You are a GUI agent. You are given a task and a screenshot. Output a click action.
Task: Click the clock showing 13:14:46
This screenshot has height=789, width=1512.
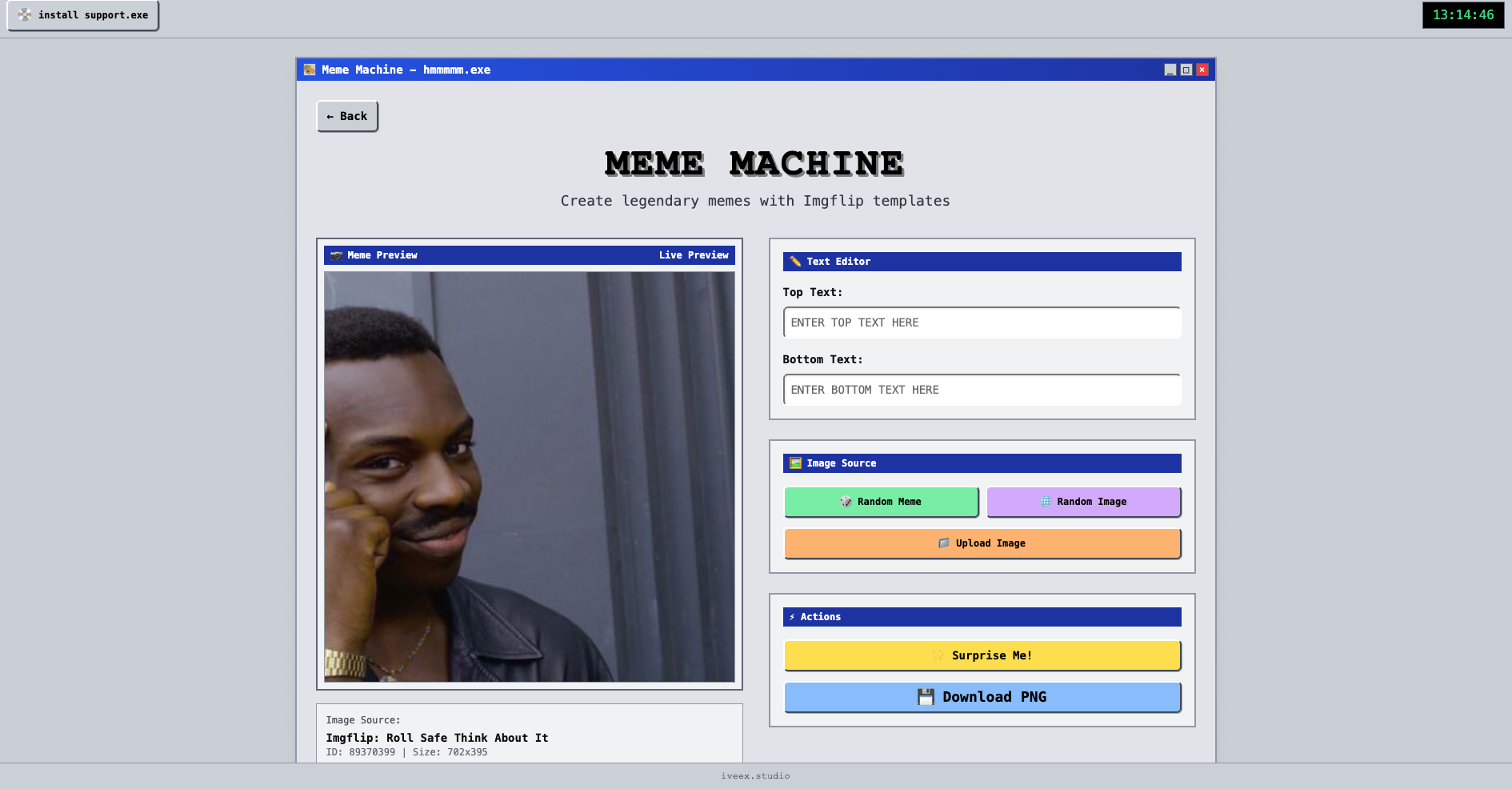coord(1462,15)
